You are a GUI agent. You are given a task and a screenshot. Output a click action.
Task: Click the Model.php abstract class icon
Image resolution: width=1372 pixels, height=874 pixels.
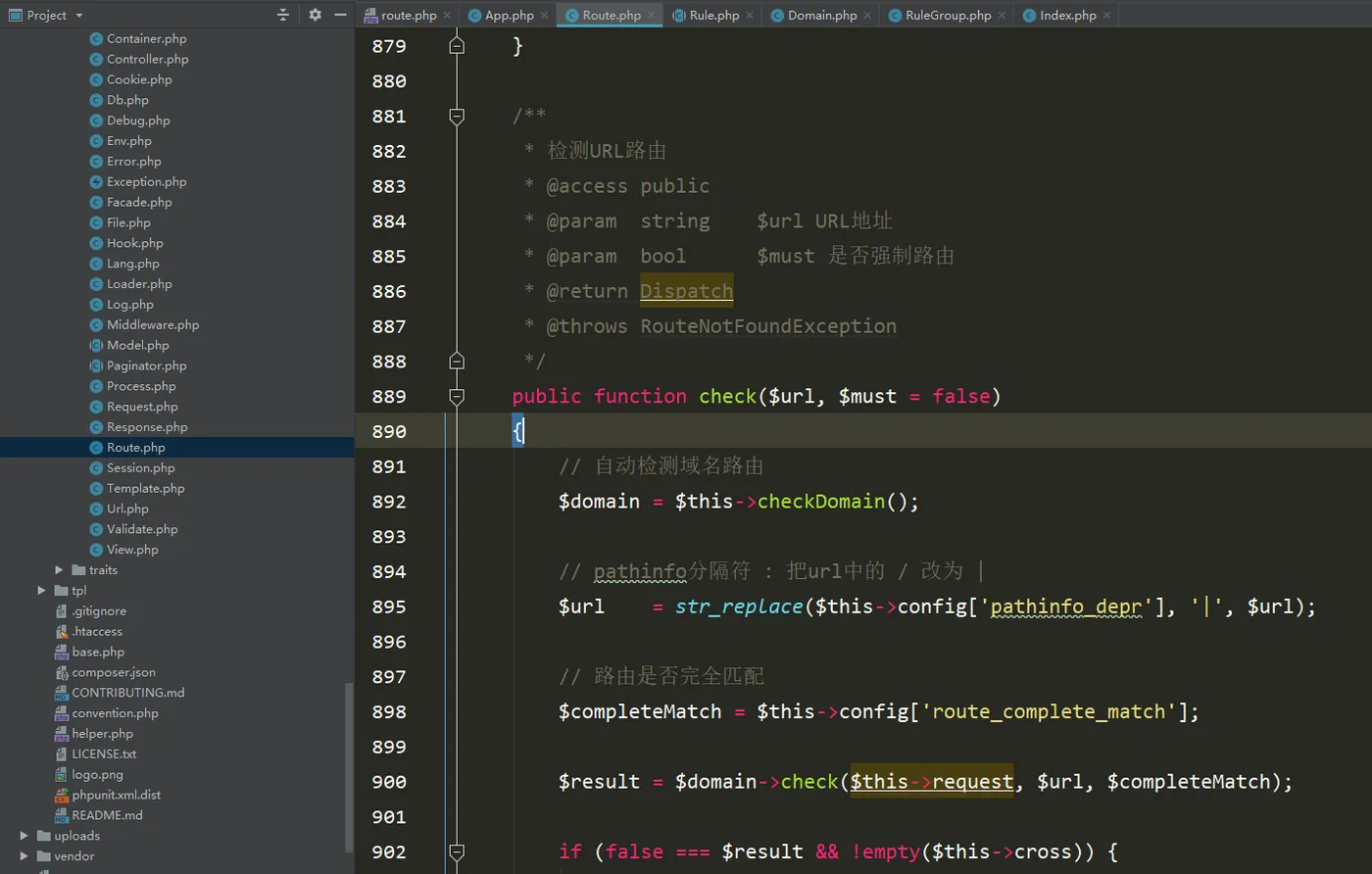click(96, 346)
